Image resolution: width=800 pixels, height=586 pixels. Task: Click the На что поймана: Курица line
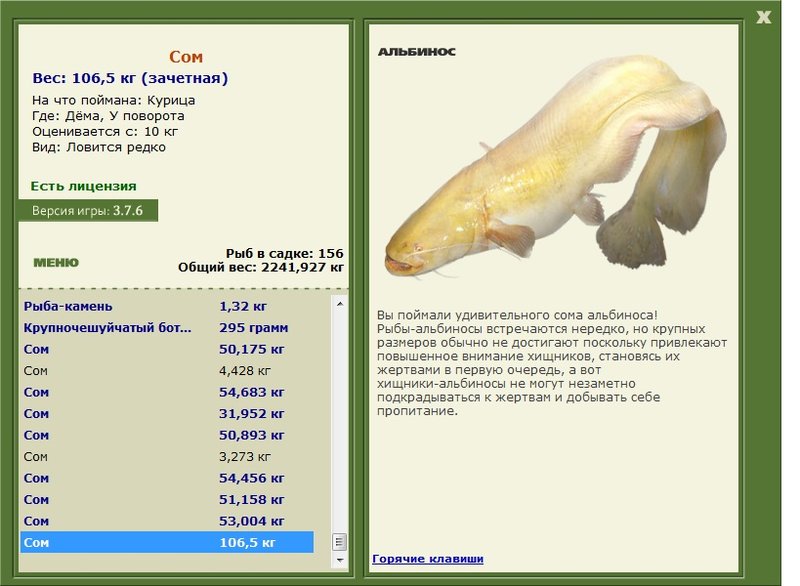[x=113, y=100]
